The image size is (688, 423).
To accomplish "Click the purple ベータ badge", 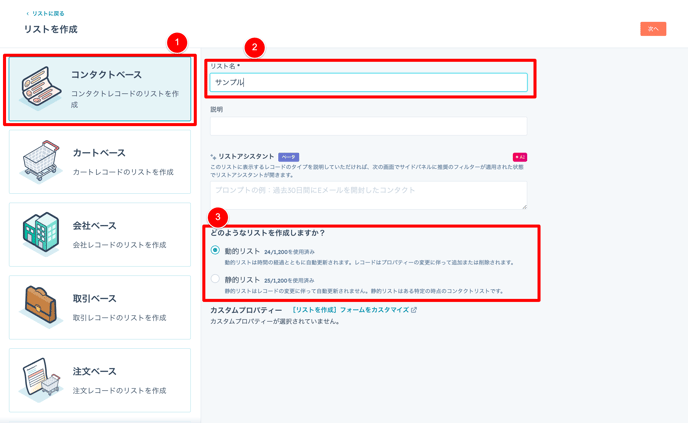I will 288,157.
